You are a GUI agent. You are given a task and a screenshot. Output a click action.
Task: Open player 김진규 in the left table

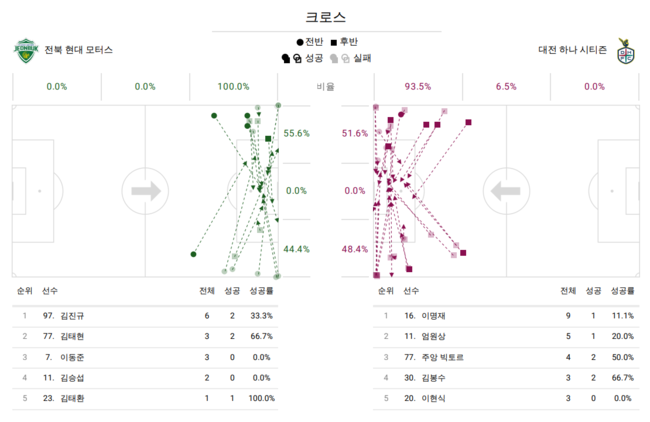tap(72, 315)
